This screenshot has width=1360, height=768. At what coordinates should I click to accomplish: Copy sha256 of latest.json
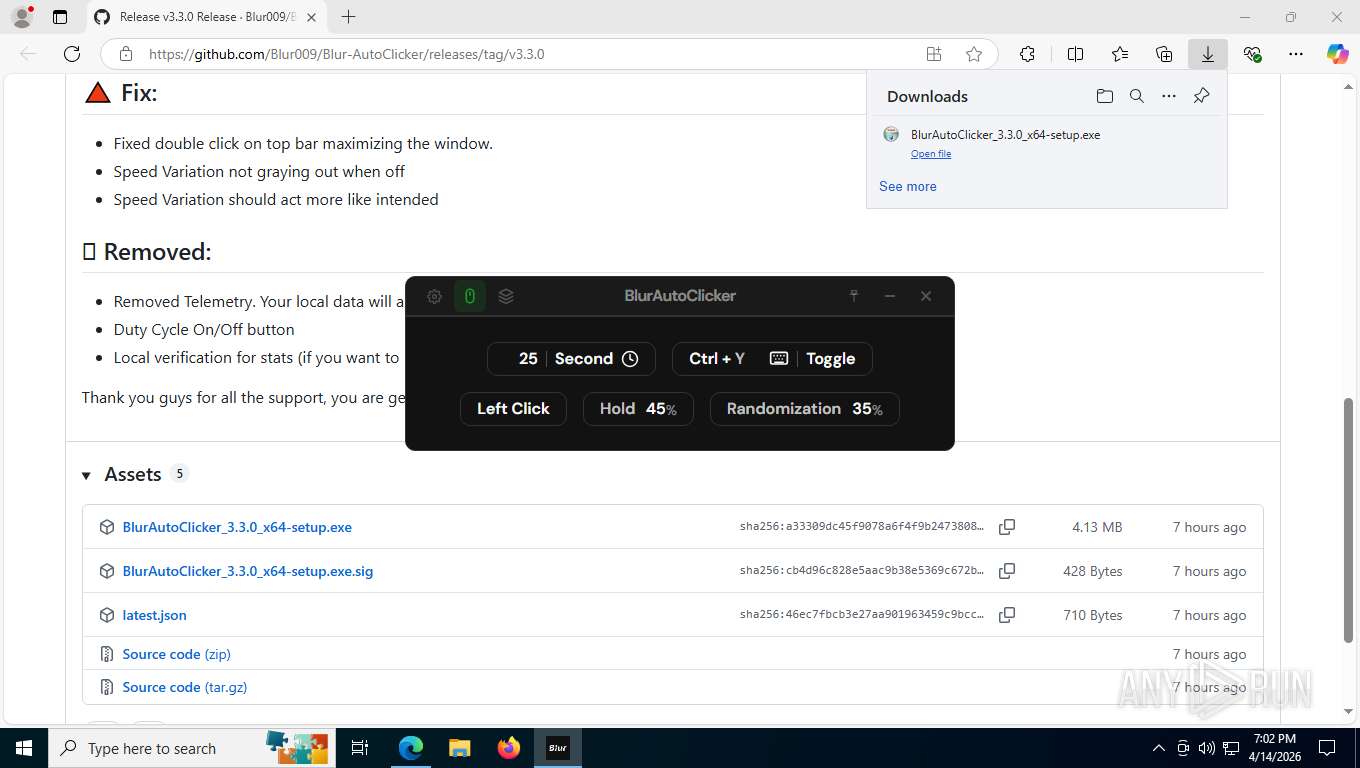[1007, 615]
